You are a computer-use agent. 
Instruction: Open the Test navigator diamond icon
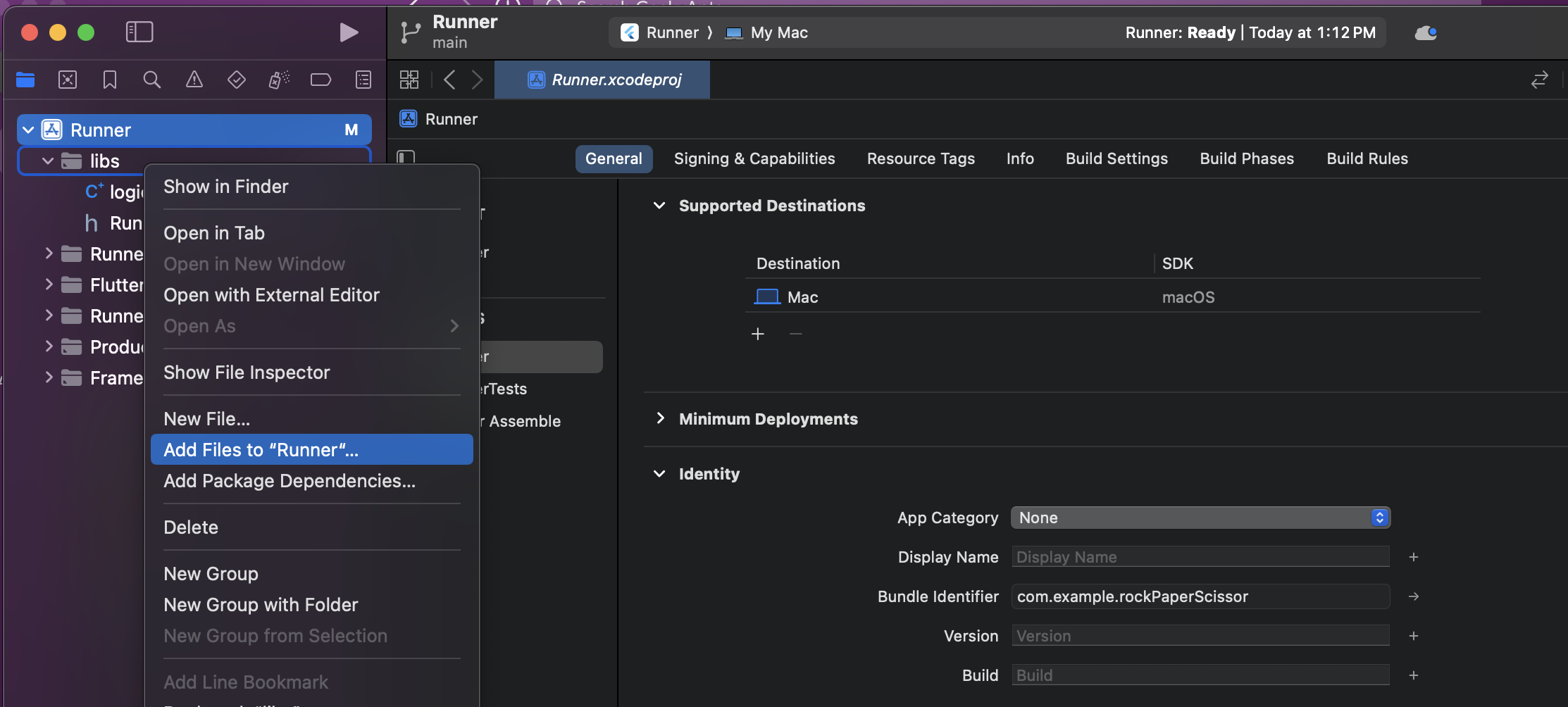pos(237,80)
